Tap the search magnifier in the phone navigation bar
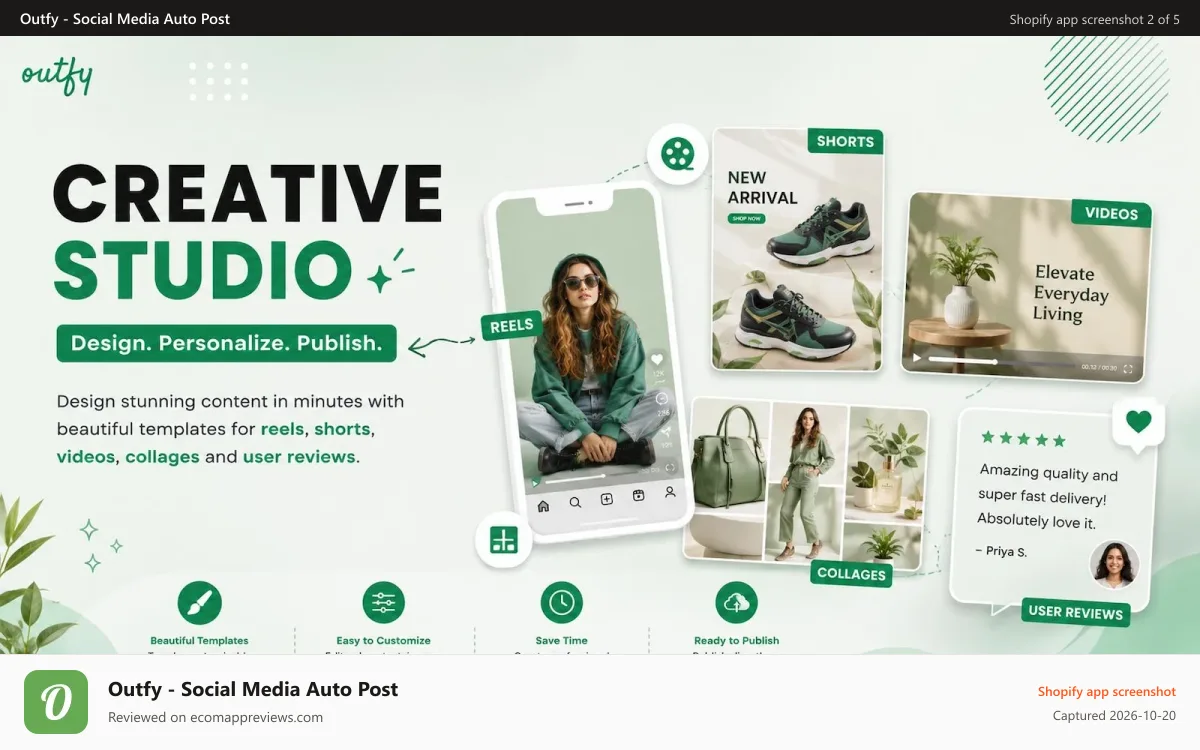The image size is (1200, 750). [x=575, y=503]
